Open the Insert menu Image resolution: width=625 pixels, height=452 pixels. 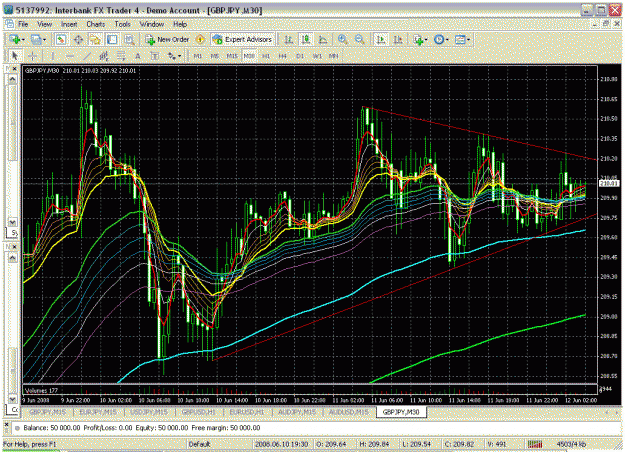click(69, 24)
